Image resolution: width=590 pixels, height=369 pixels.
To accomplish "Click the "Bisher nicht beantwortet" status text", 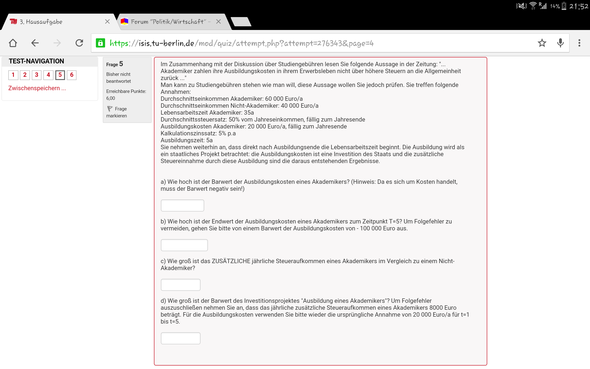I will (x=118, y=77).
